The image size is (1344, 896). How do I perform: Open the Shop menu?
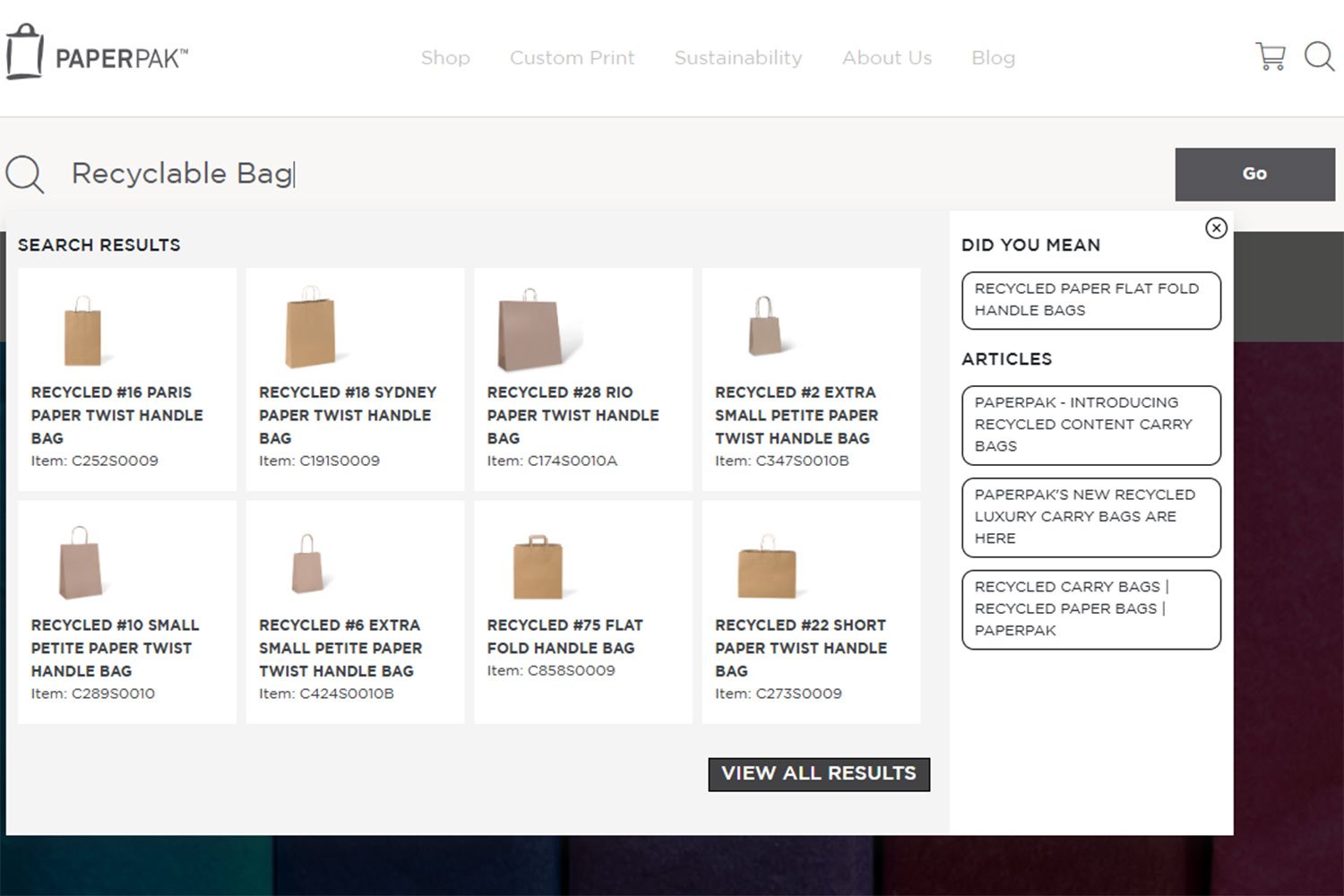[x=445, y=58]
